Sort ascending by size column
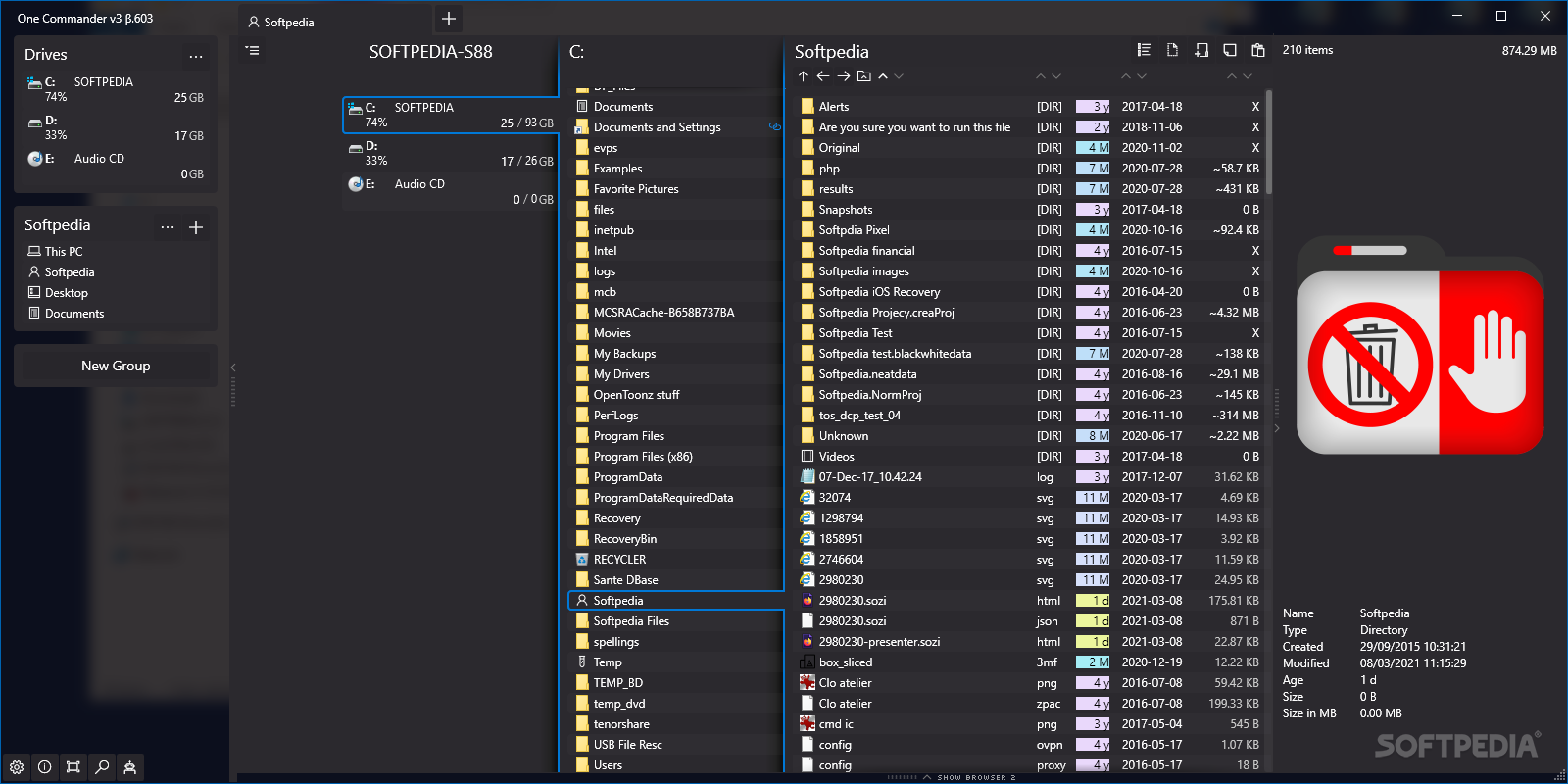Screen dimensions: 1568x784 coord(1232,75)
